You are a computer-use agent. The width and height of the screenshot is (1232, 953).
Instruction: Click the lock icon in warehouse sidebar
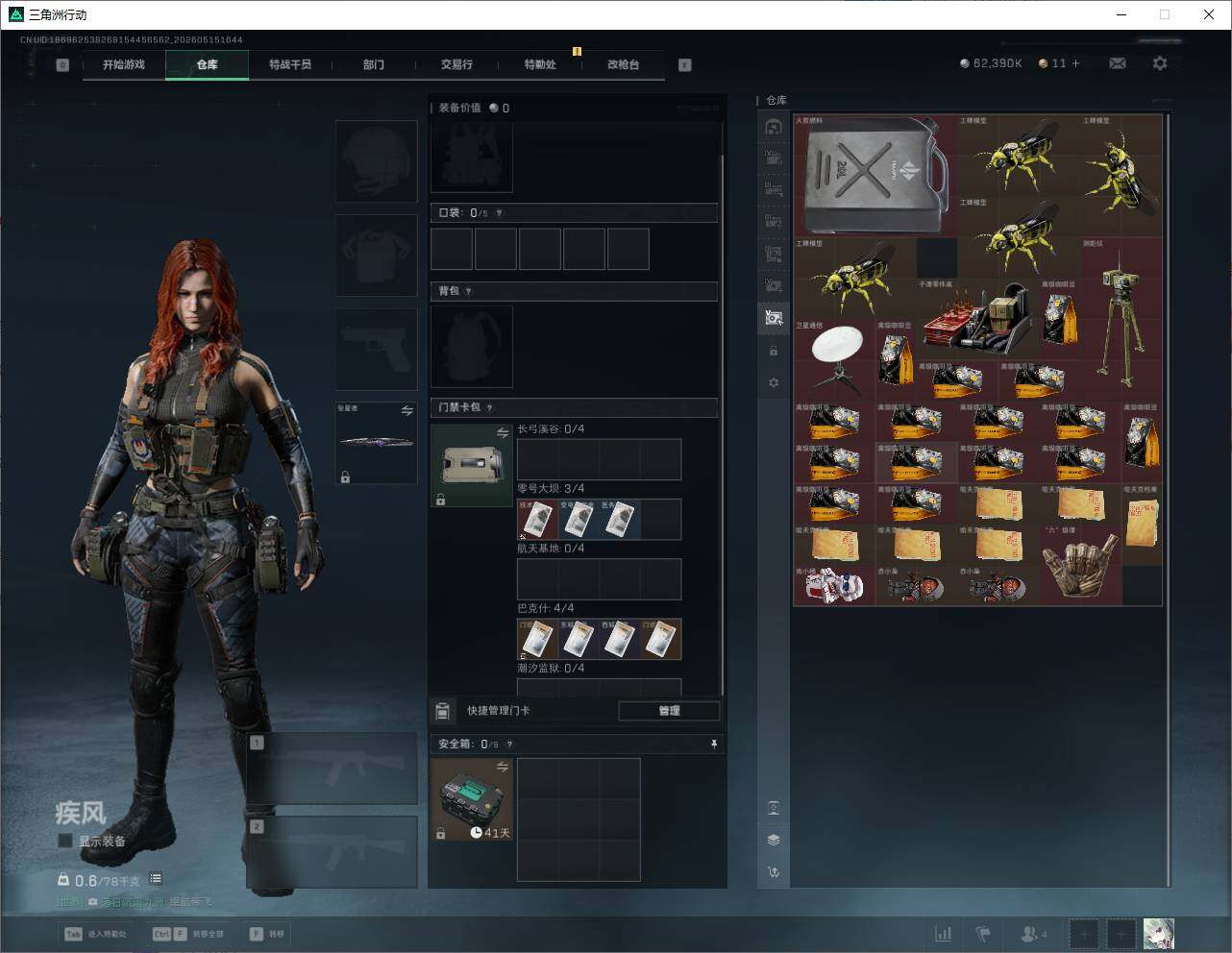(774, 351)
